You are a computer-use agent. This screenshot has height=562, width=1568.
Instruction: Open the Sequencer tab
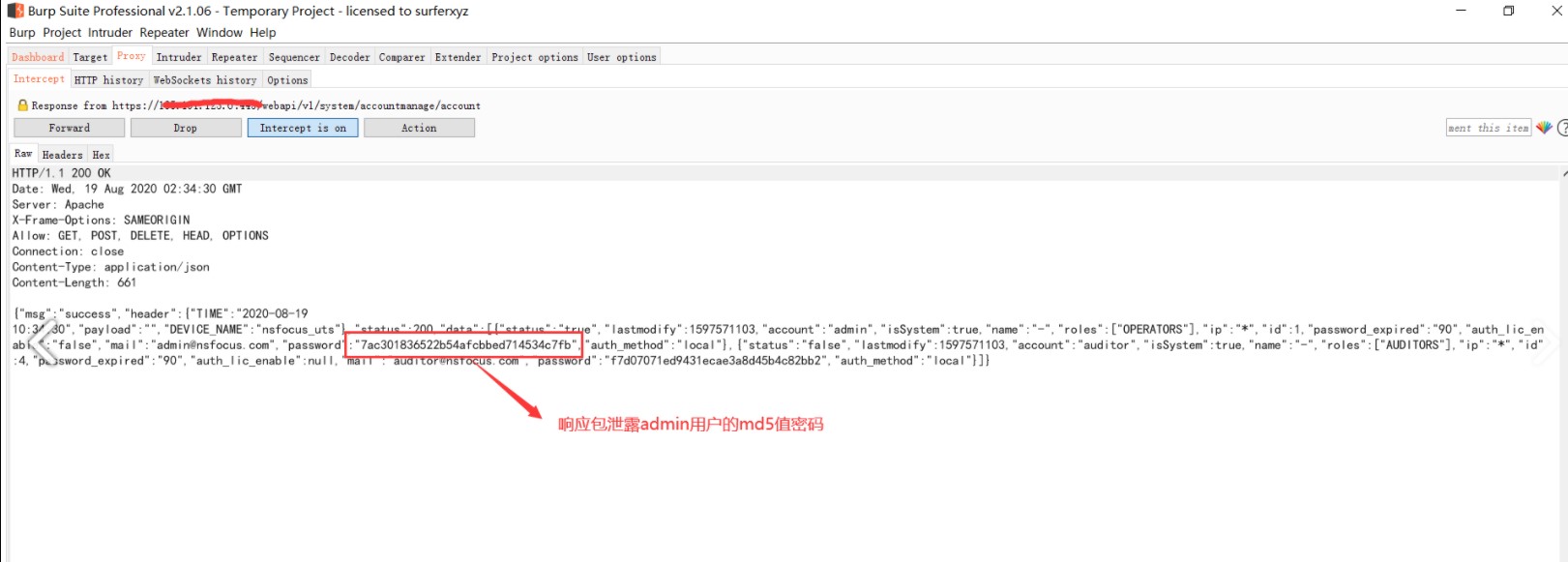(294, 57)
